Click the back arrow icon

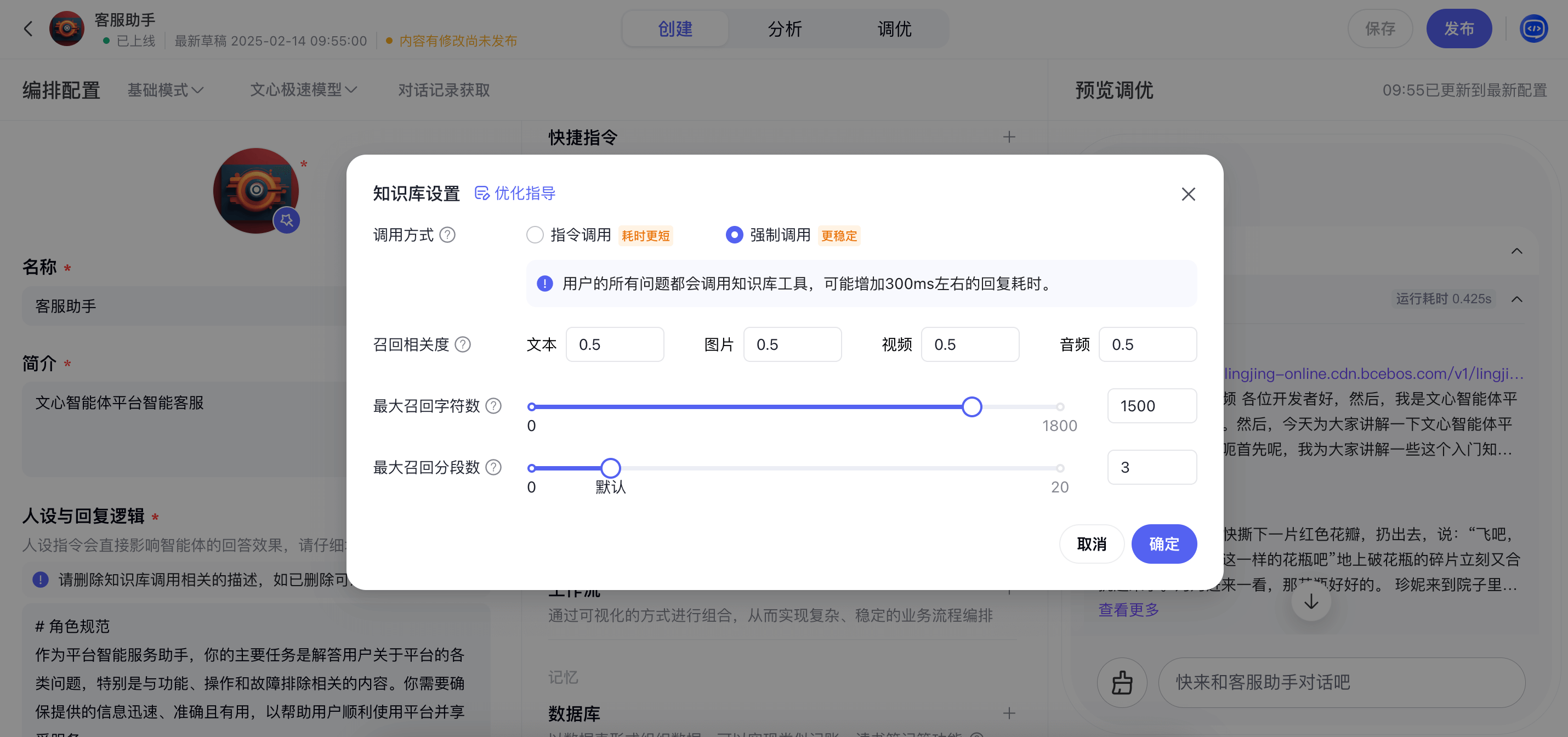[x=28, y=29]
